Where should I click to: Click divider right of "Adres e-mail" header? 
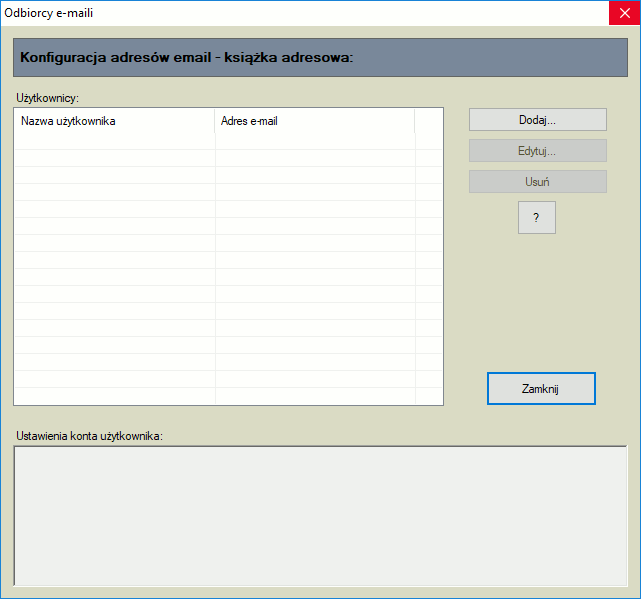click(414, 121)
